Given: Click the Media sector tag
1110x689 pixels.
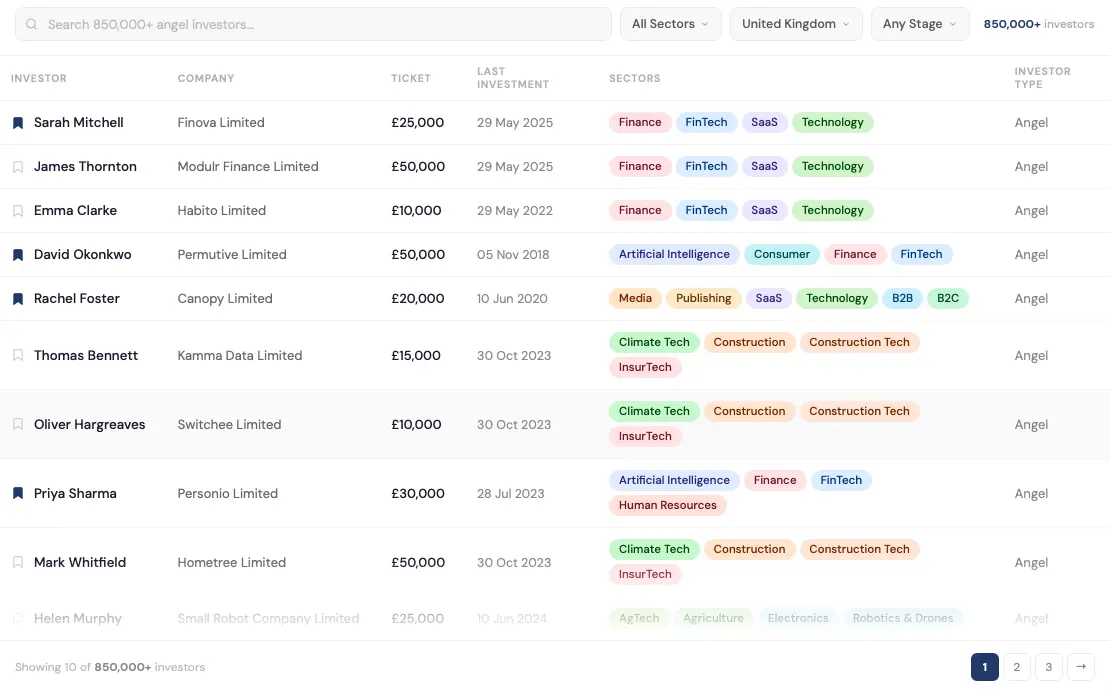Looking at the screenshot, I should 635,298.
